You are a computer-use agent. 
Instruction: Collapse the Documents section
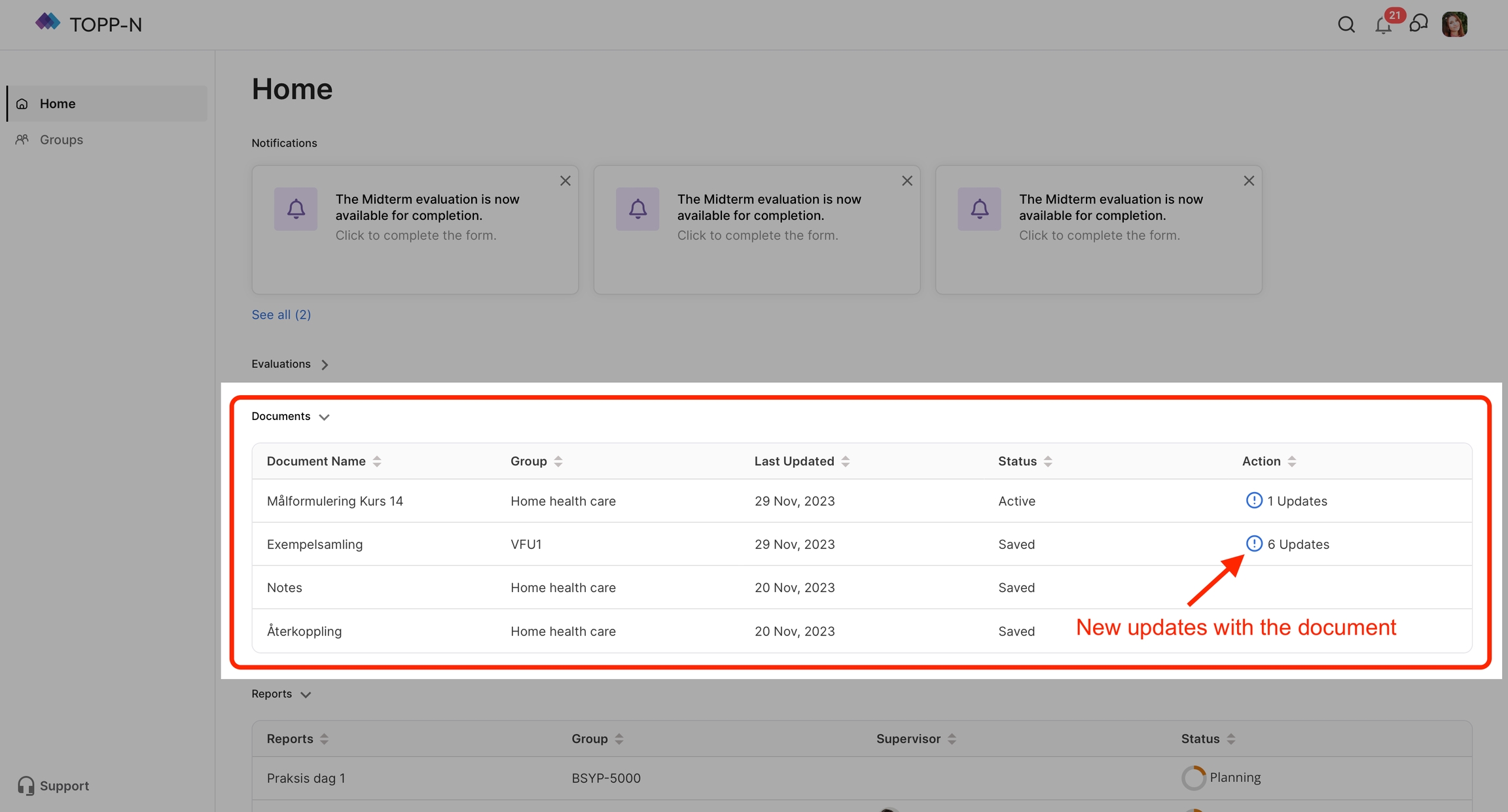[324, 417]
